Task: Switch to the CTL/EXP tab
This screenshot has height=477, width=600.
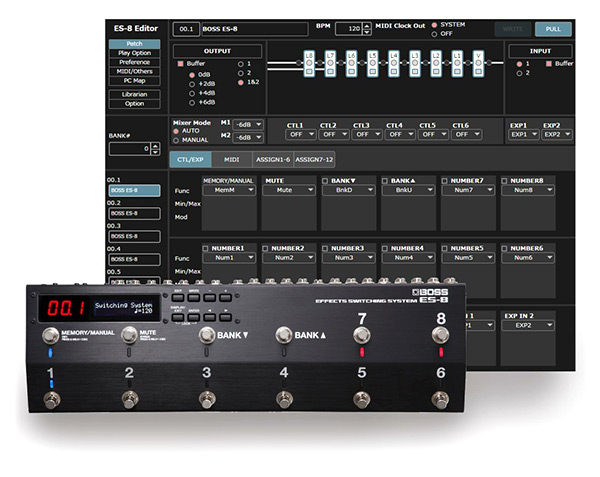Action: 190,160
